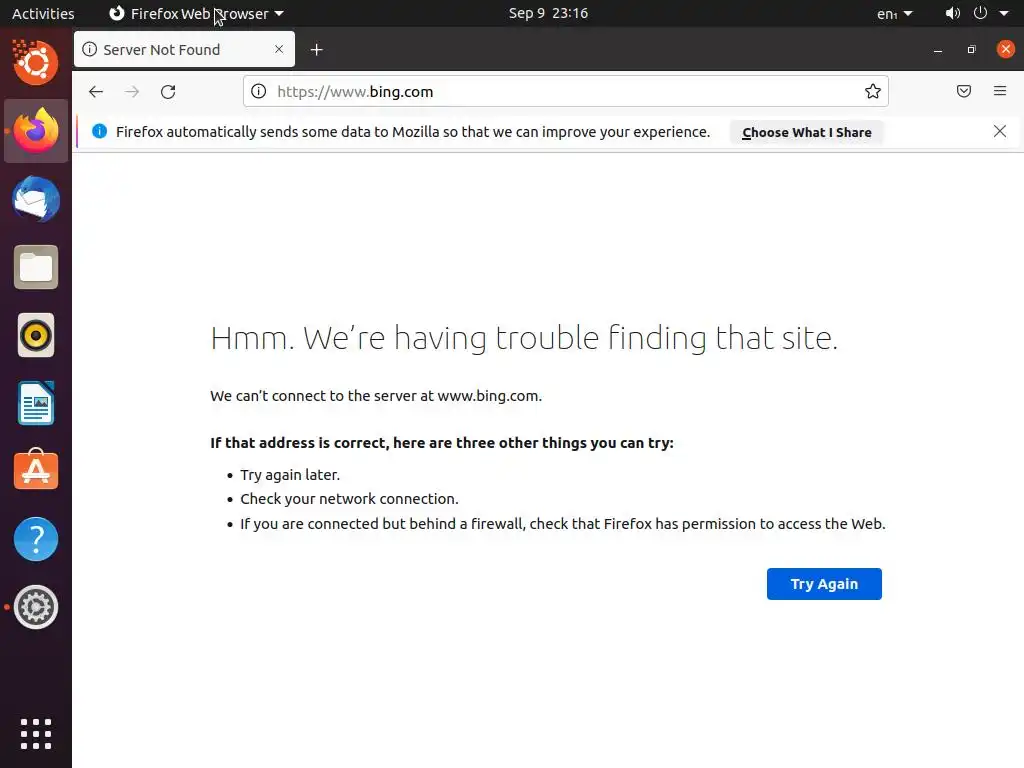
Task: Save page to Pocket
Action: click(x=963, y=91)
